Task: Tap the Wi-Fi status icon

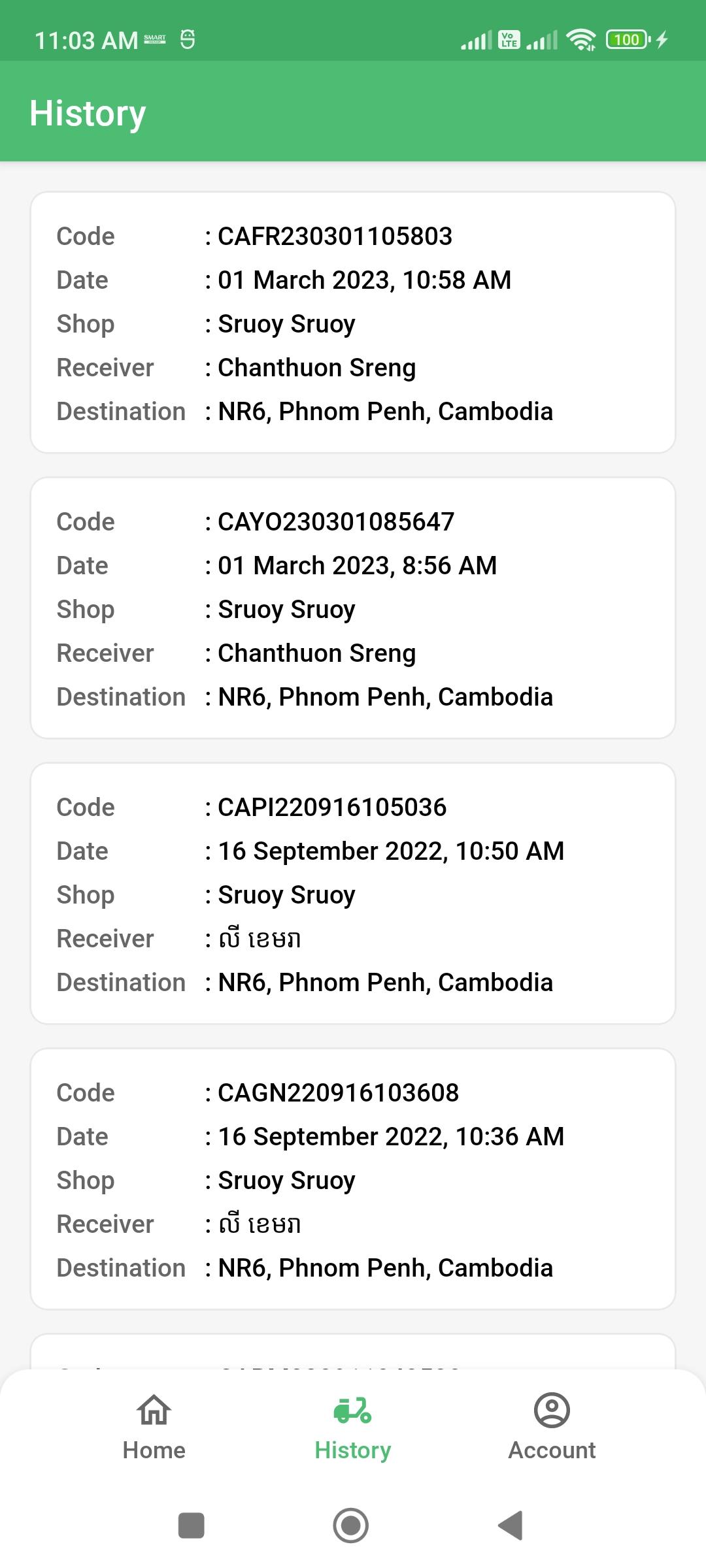Action: point(580,40)
